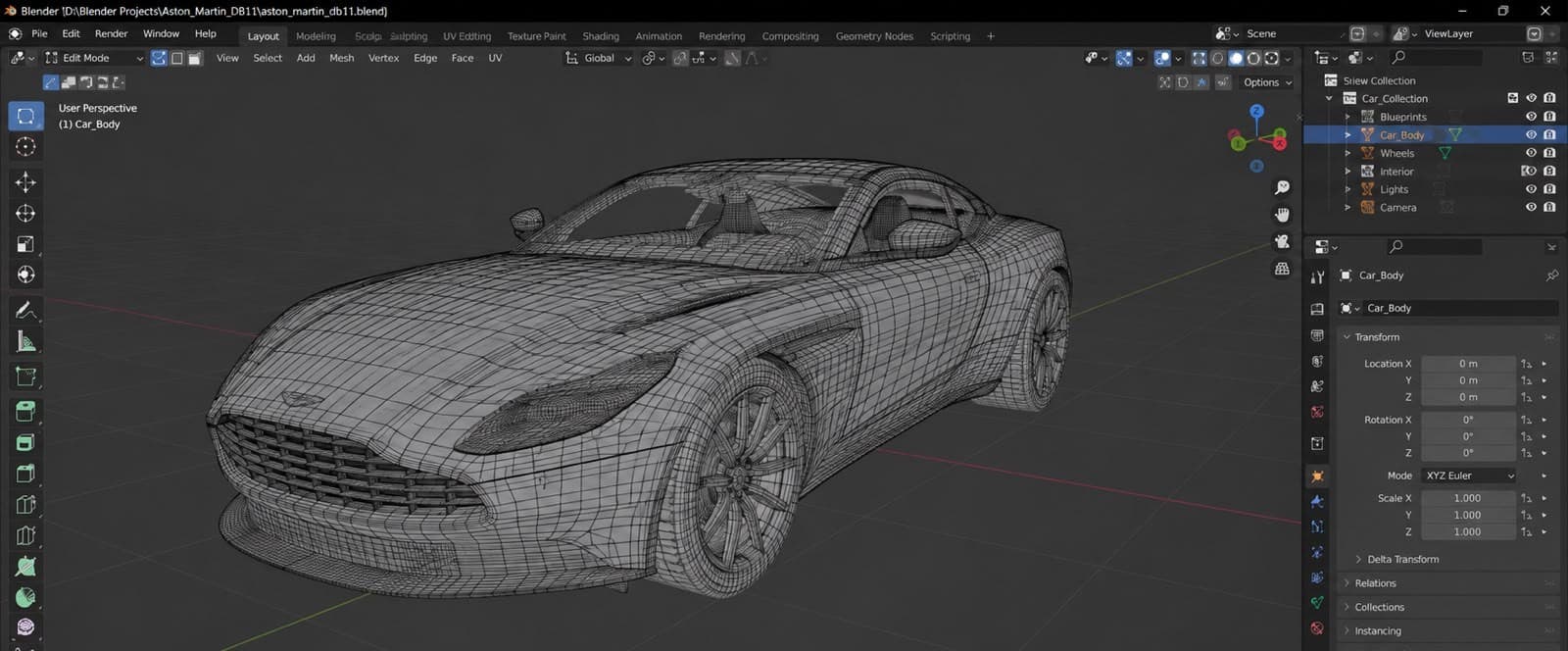The height and width of the screenshot is (651, 1568).
Task: Open Global transform orientation dropdown
Action: click(x=599, y=59)
